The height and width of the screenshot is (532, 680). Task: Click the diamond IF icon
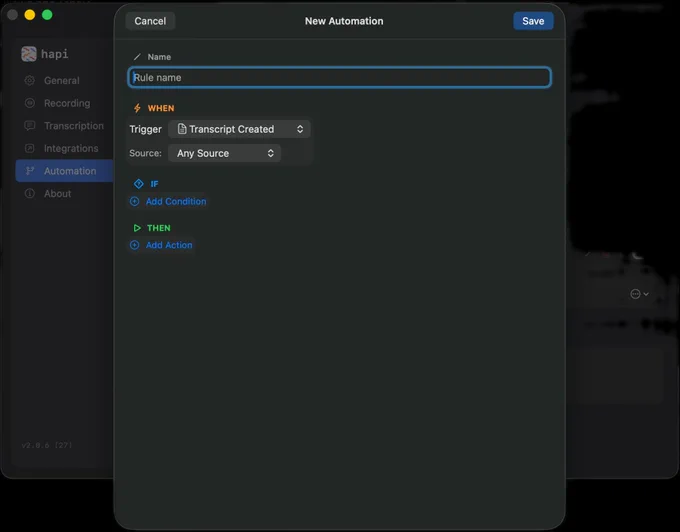[138, 184]
